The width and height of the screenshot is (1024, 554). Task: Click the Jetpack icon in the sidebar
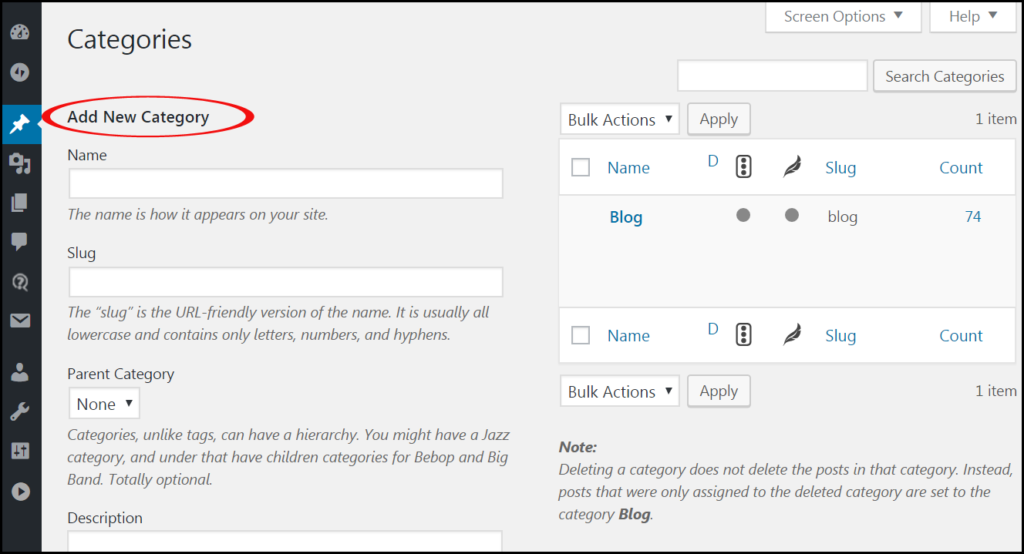point(19,73)
